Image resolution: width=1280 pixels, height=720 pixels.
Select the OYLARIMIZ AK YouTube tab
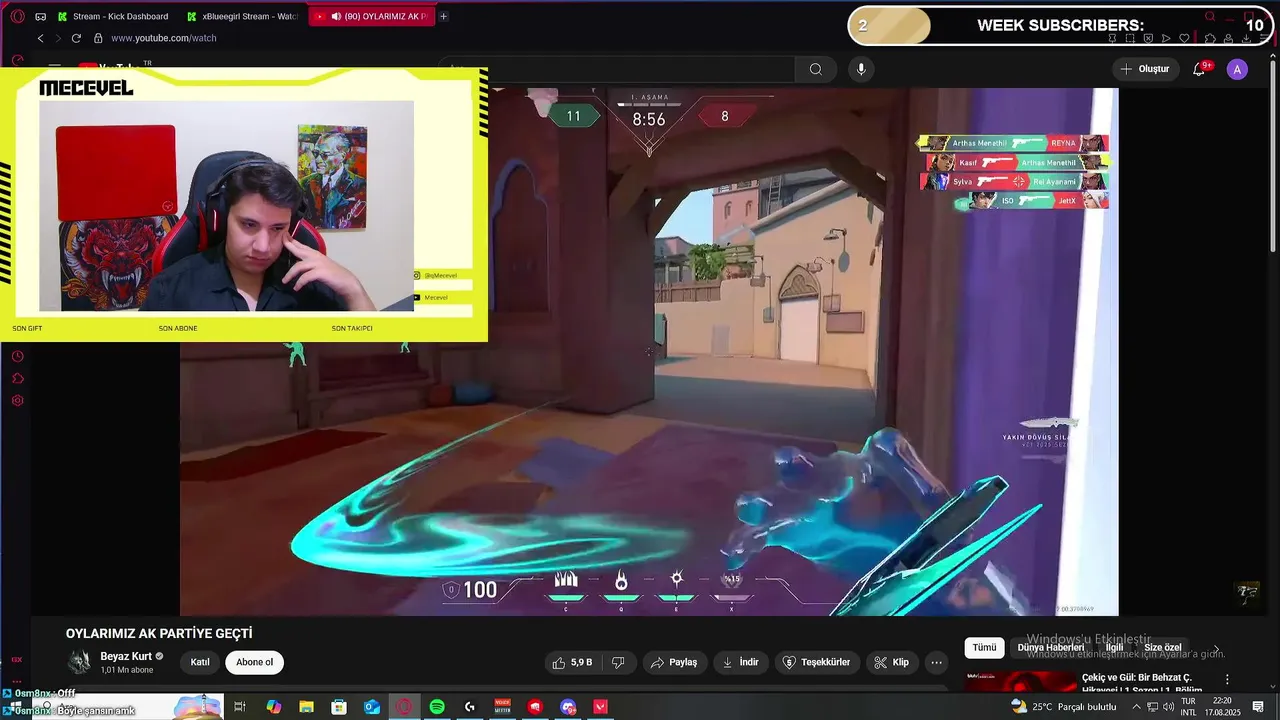(x=372, y=16)
